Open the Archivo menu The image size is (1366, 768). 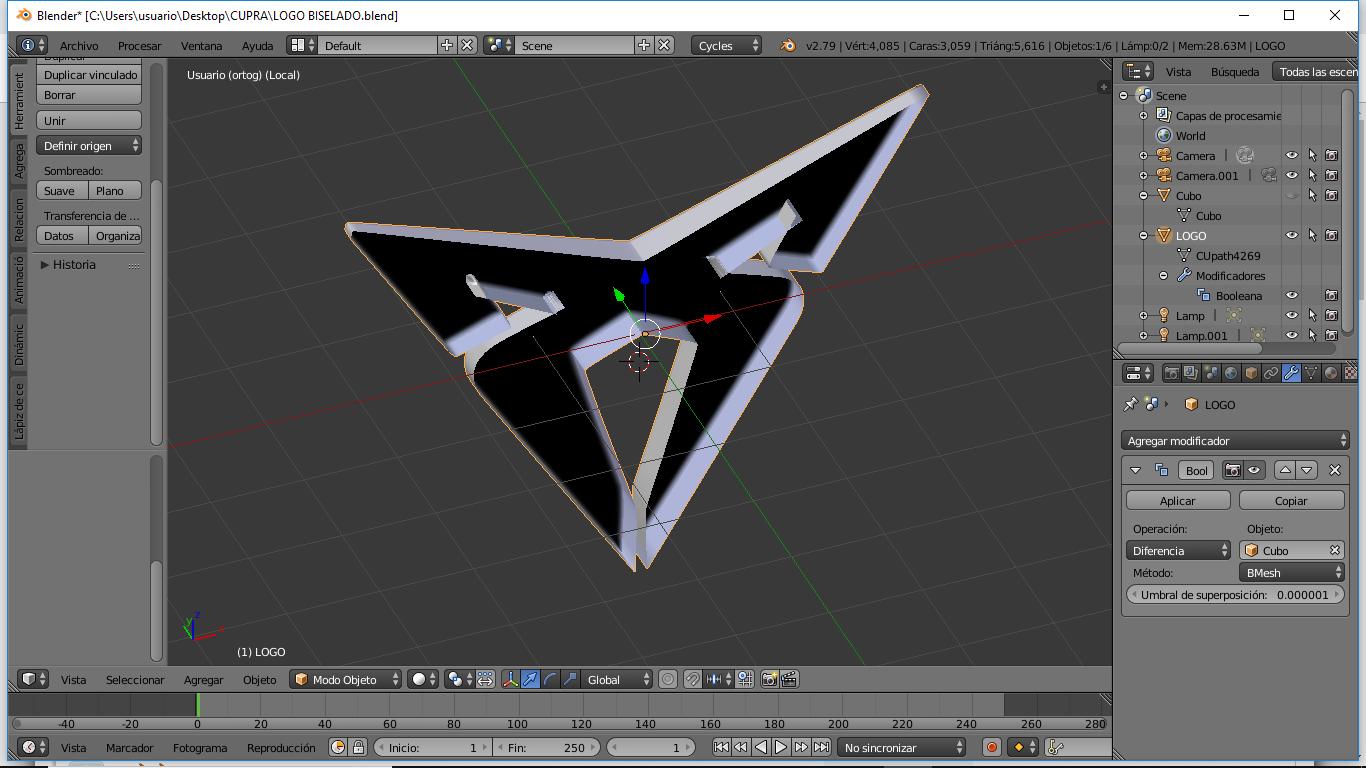79,45
